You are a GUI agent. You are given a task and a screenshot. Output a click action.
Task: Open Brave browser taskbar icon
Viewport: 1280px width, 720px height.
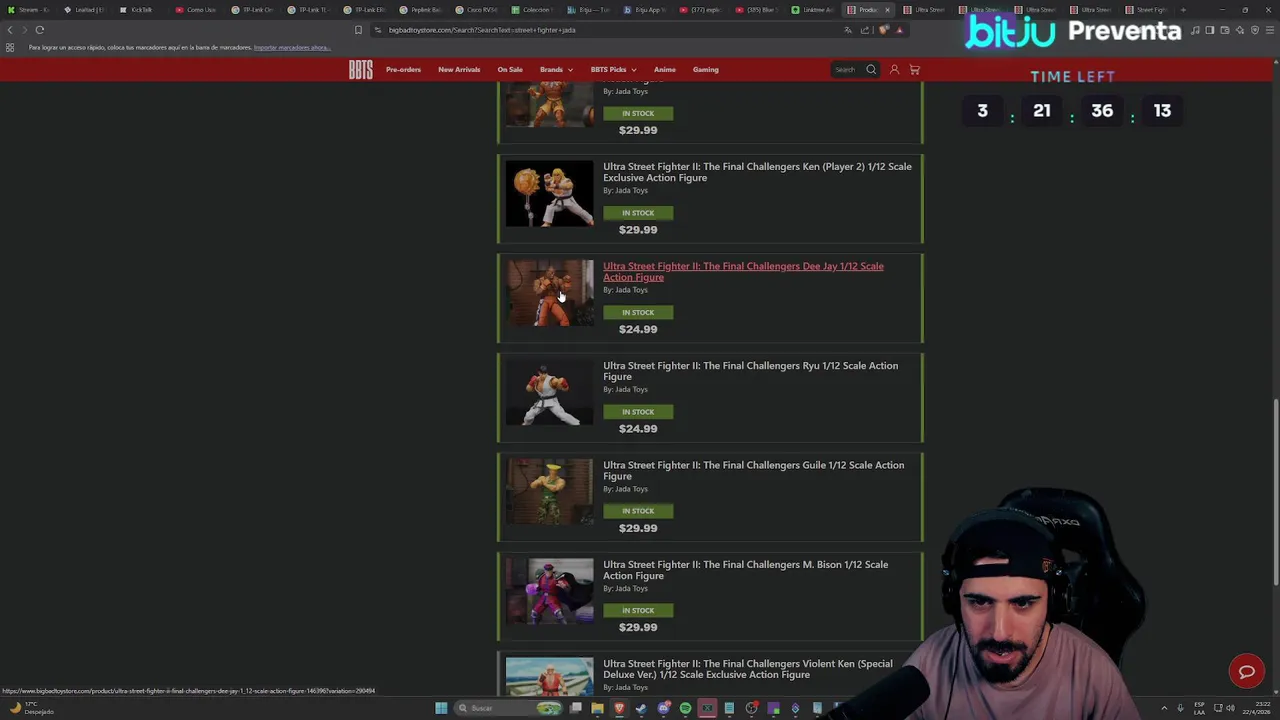tap(619, 708)
